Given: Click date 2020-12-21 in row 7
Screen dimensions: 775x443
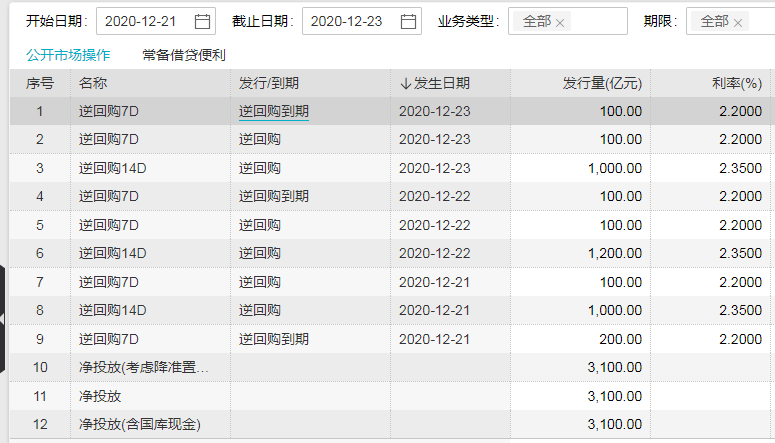Looking at the screenshot, I should point(435,282).
